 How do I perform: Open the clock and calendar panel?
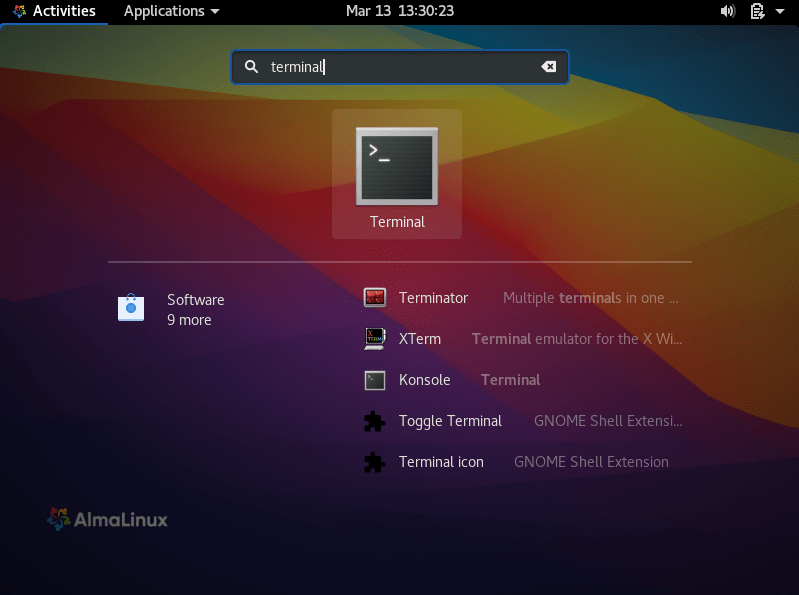pos(399,11)
